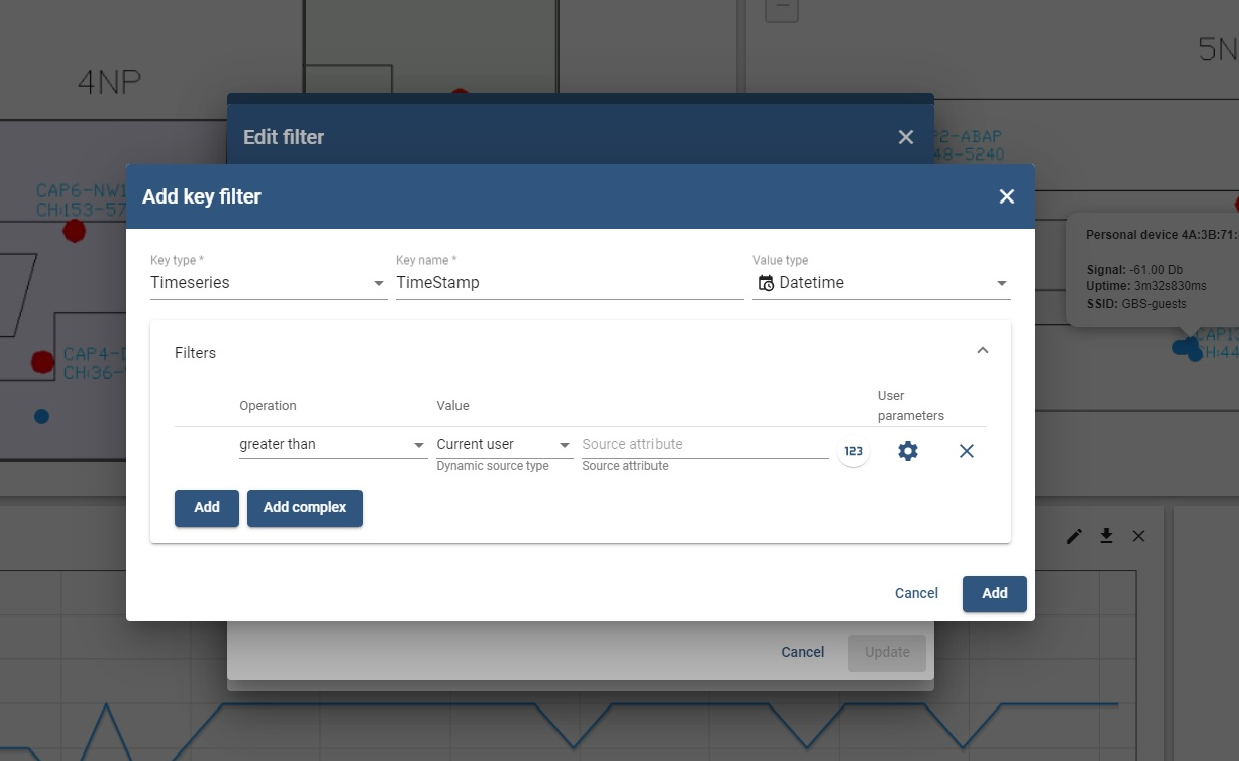Collapse the Filters section
The image size is (1239, 761).
[982, 350]
